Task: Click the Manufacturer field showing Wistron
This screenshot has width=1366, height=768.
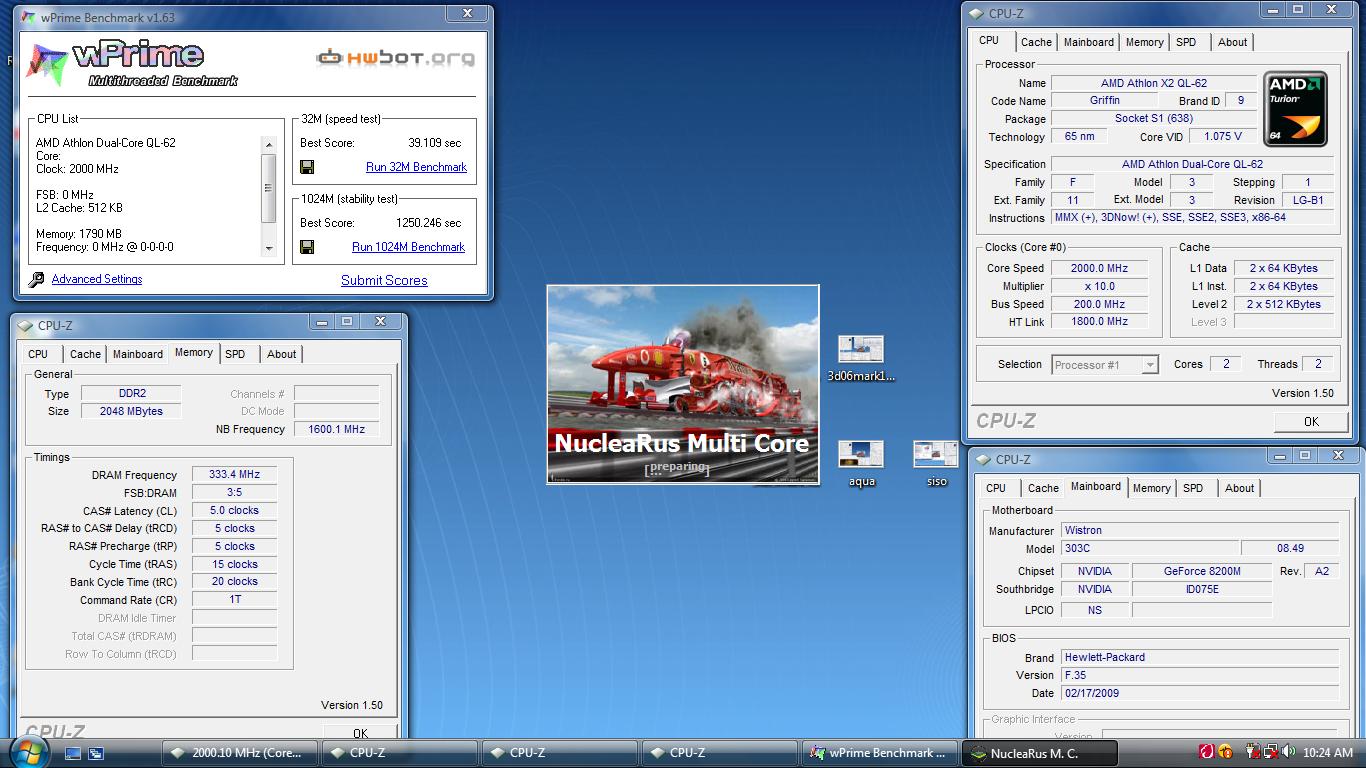Action: point(1200,531)
